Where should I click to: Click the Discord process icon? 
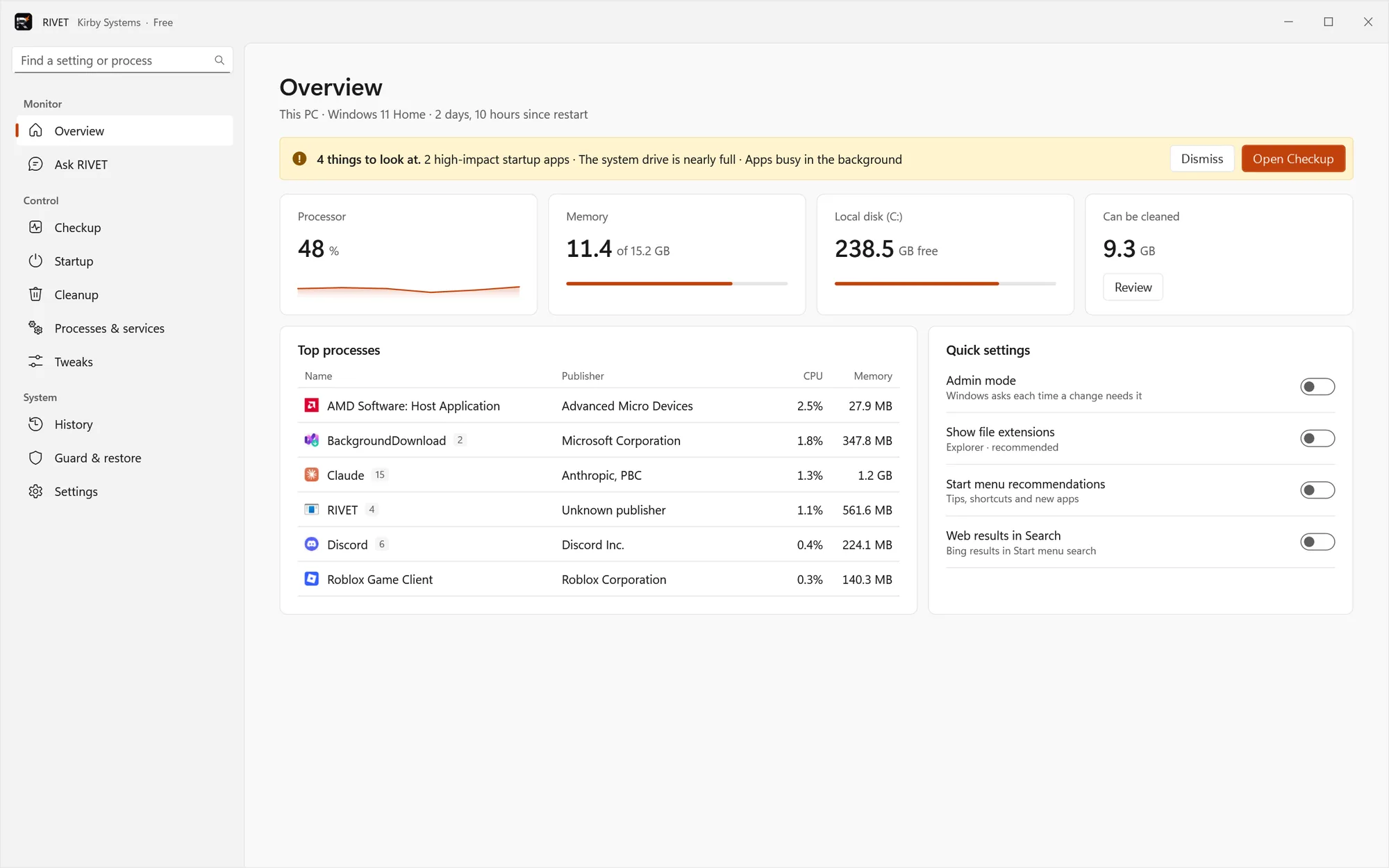pyautogui.click(x=312, y=544)
